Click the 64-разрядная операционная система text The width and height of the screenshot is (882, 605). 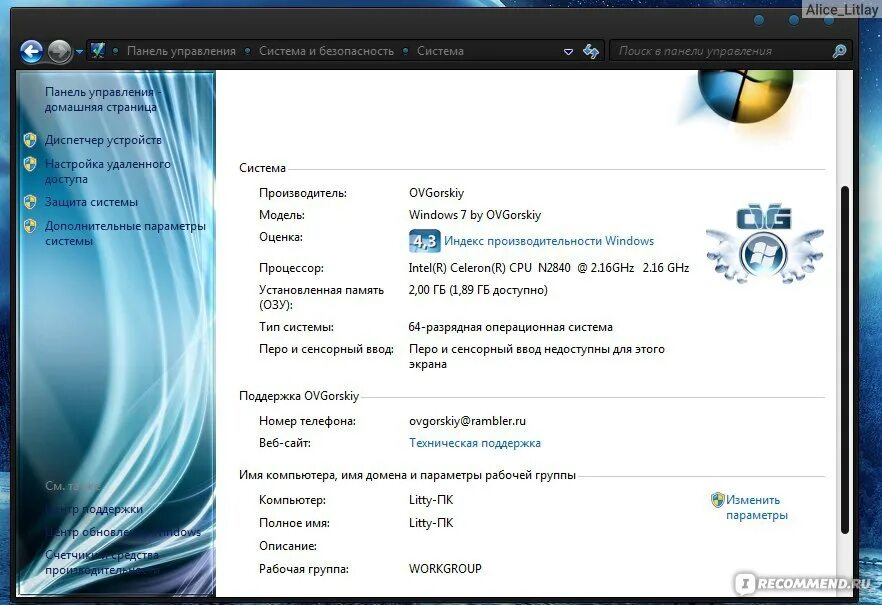pyautogui.click(x=511, y=327)
